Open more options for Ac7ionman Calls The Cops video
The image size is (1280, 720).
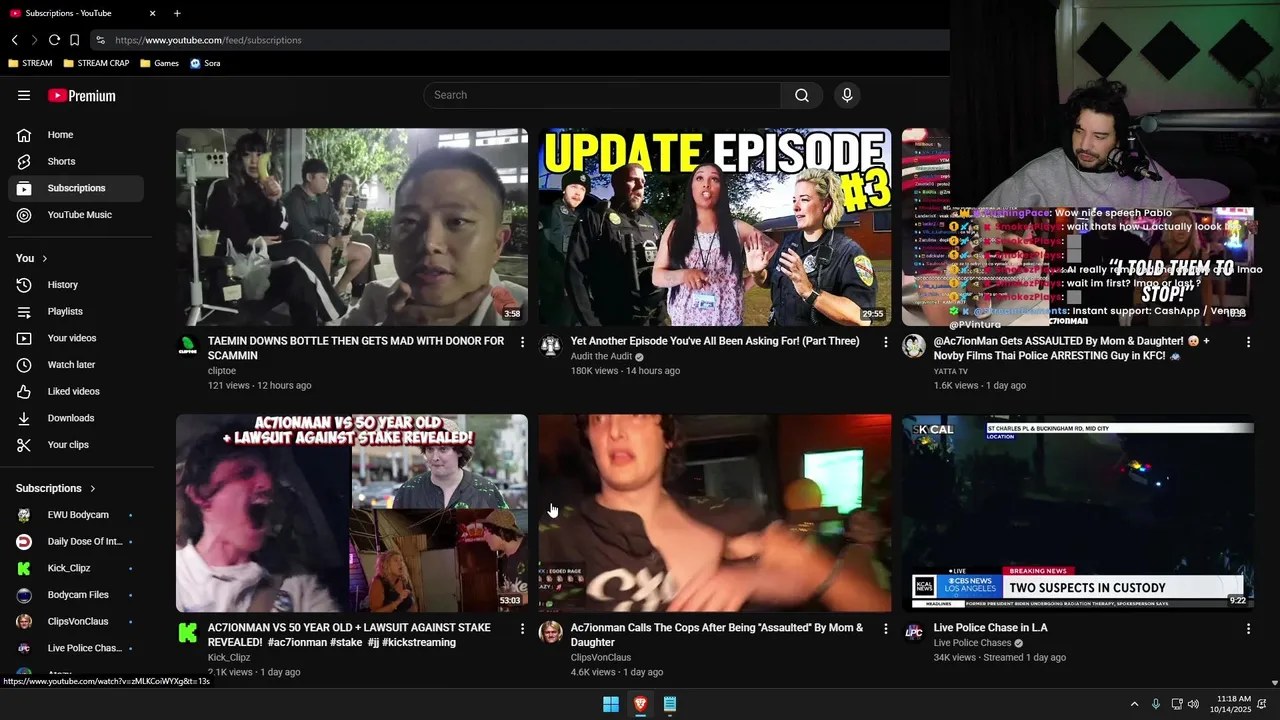click(x=885, y=629)
